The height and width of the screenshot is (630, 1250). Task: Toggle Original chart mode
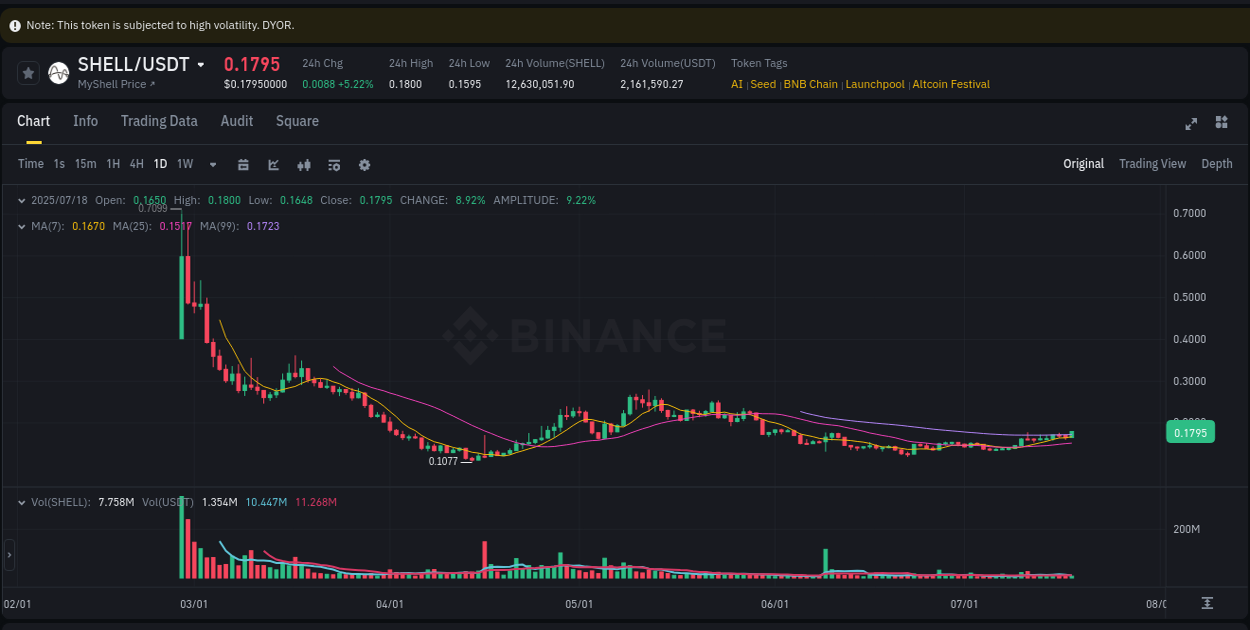[x=1084, y=163]
